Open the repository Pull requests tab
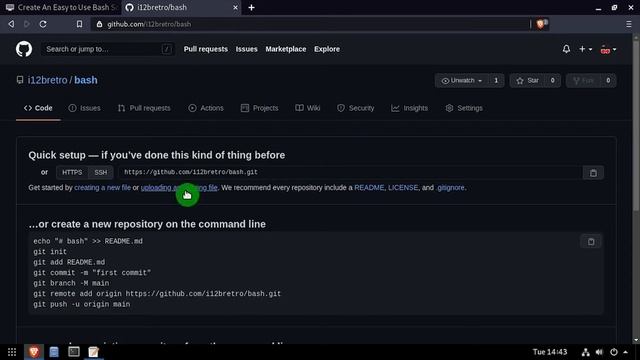 pos(144,108)
